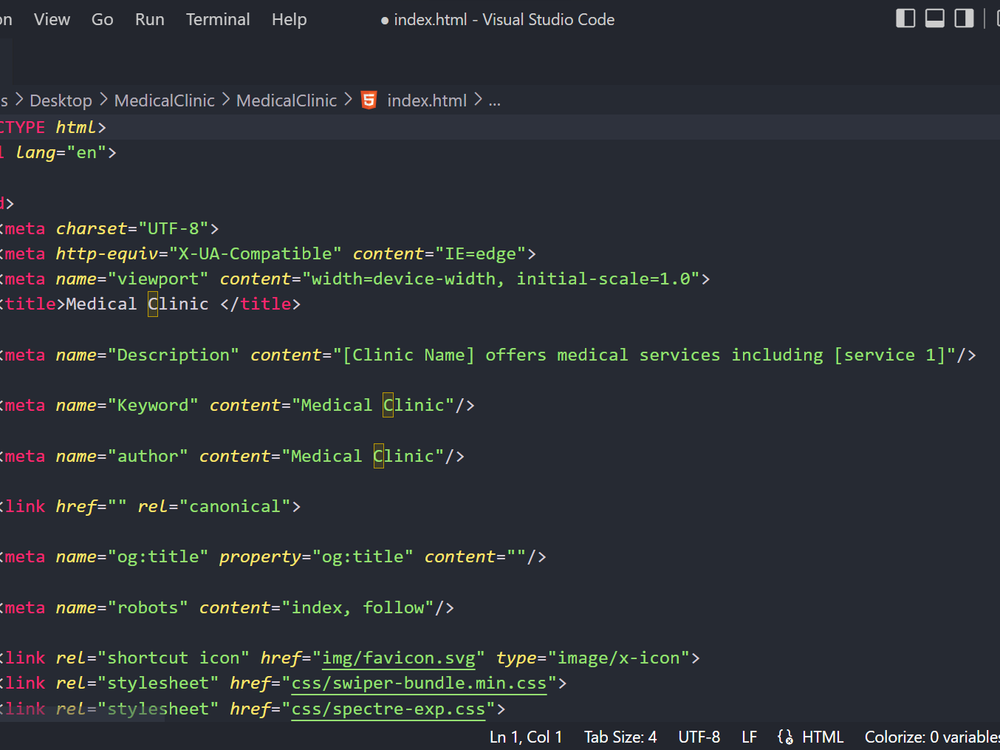
Task: Open the Go menu
Action: click(x=102, y=19)
